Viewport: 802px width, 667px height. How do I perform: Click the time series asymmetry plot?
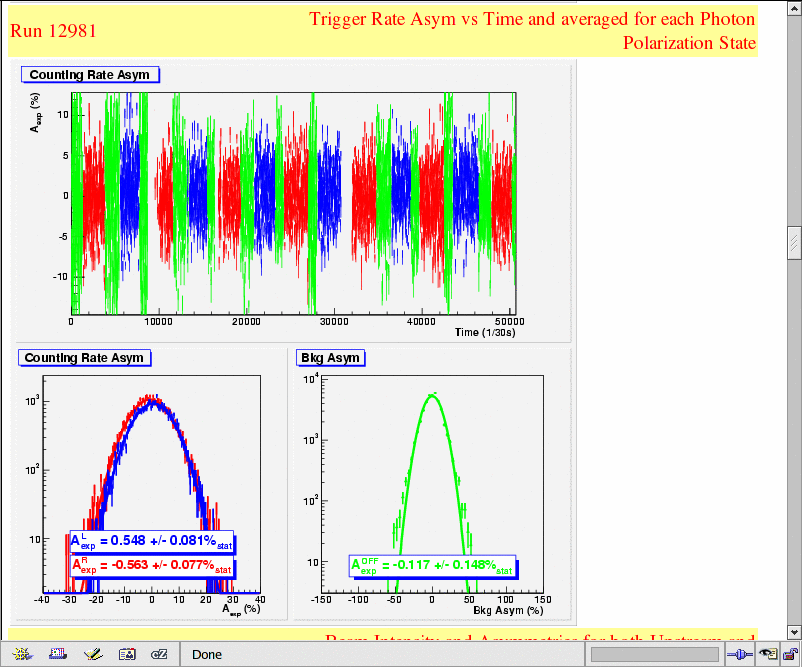[294, 203]
